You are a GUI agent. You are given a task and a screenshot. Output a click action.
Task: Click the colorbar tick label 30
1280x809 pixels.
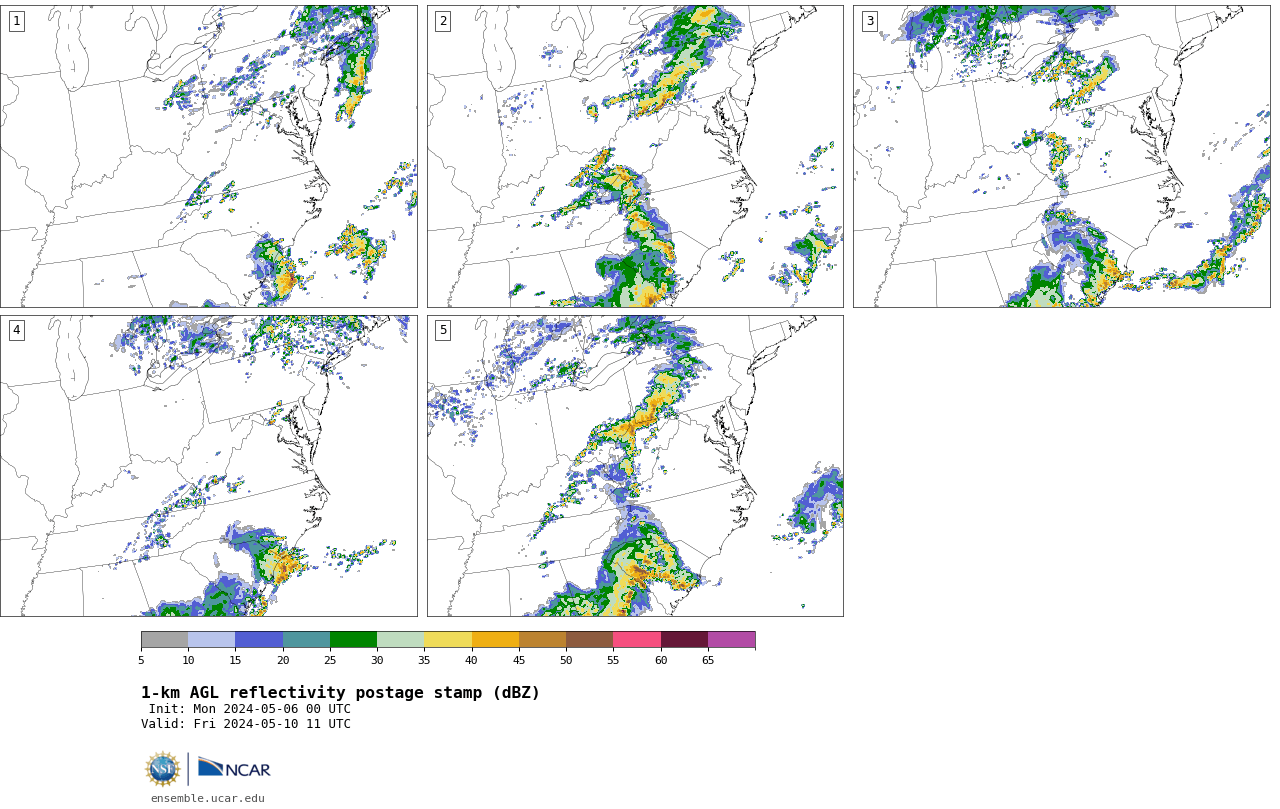[x=377, y=660]
